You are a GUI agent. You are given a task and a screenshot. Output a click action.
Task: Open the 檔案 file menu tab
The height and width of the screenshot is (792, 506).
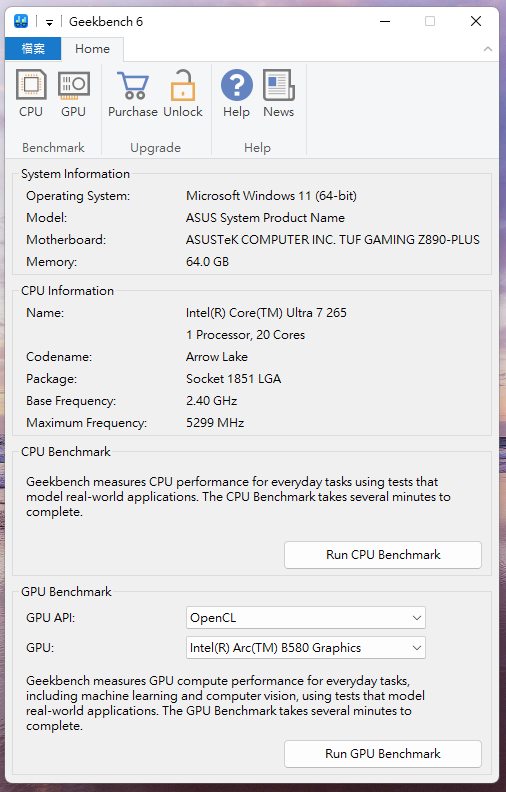[33, 49]
